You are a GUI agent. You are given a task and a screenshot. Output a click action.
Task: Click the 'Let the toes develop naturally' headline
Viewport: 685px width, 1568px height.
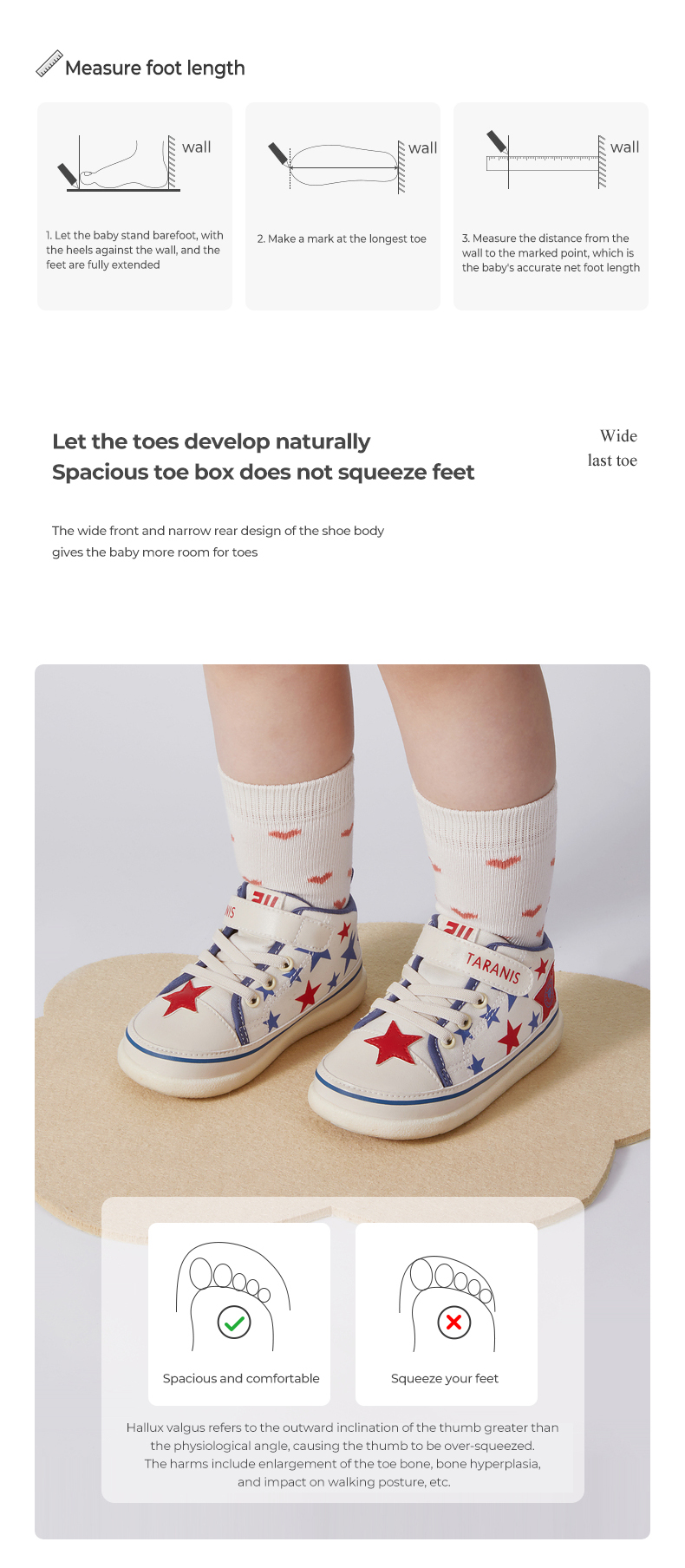click(211, 441)
